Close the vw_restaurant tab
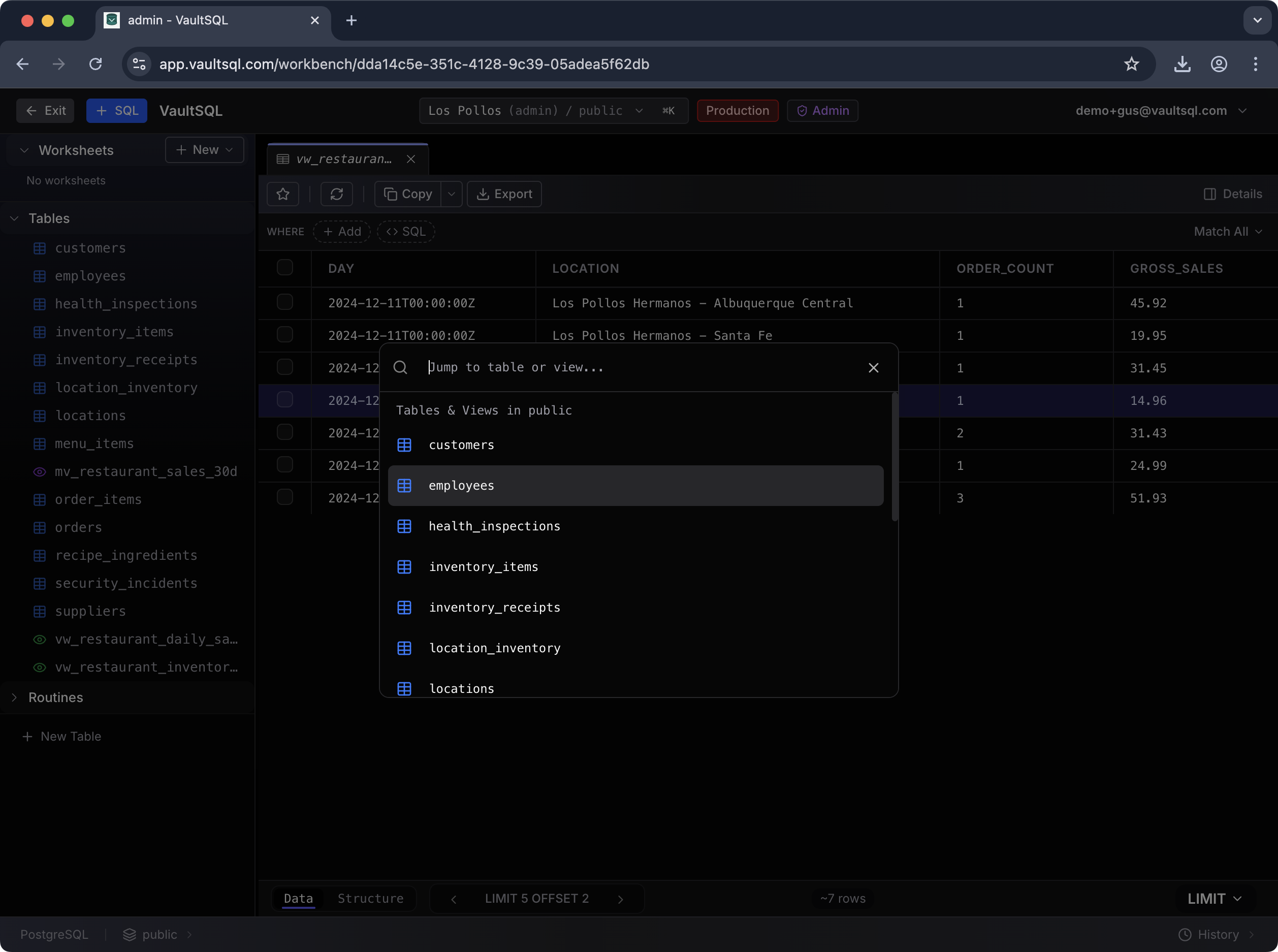 (x=411, y=159)
